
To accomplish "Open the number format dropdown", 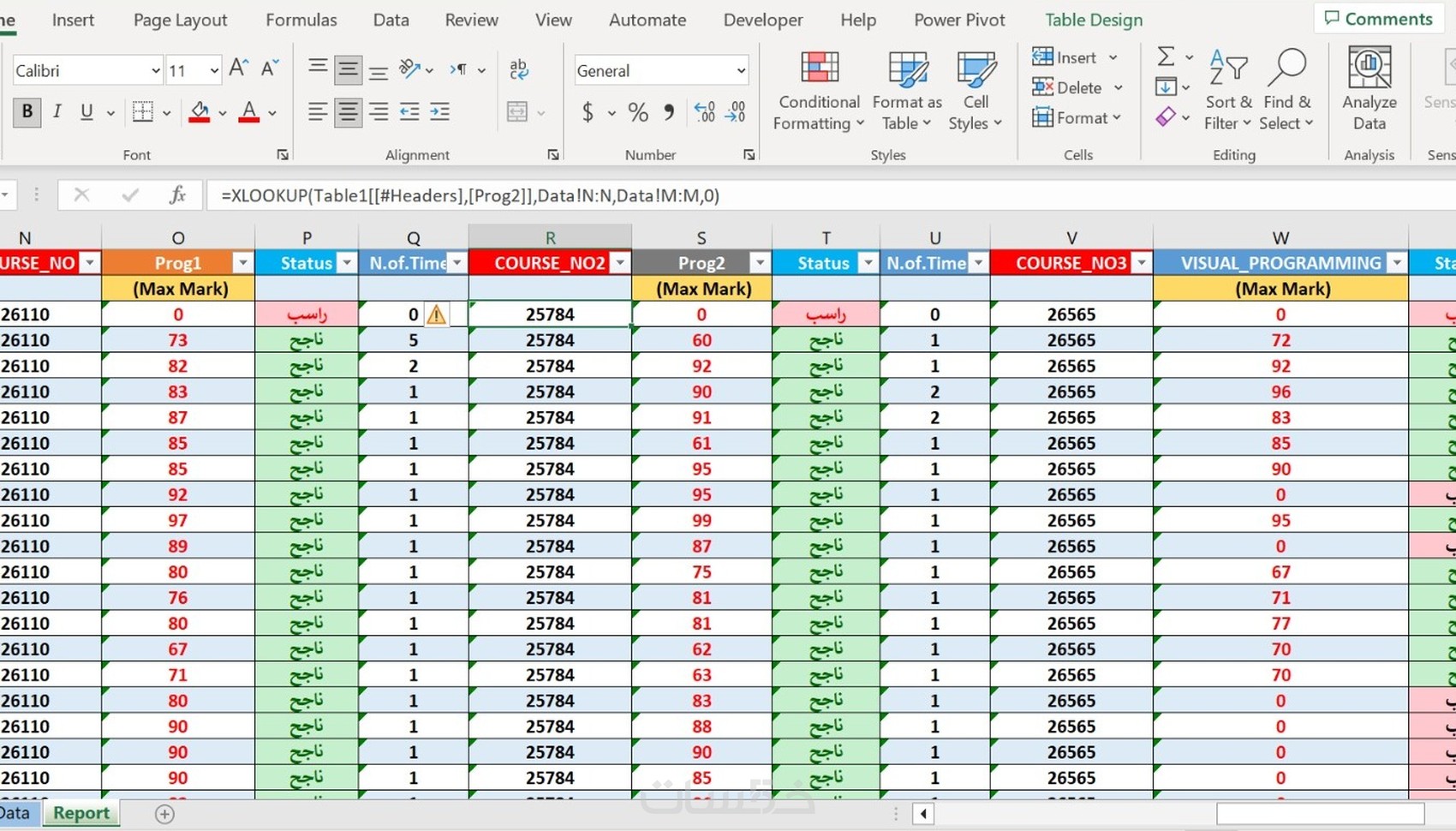I will pyautogui.click(x=741, y=70).
